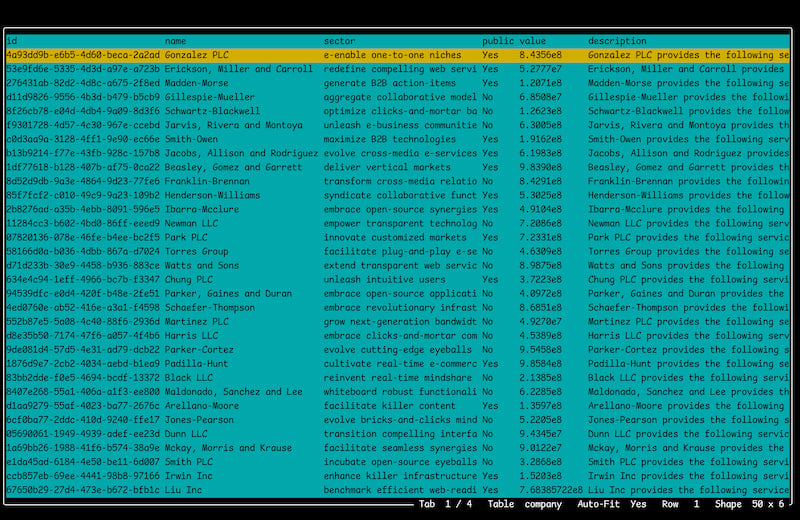Click the Maldonado, Sanchez and Lee name cell
Viewport: 800px width, 520px height.
[234, 391]
